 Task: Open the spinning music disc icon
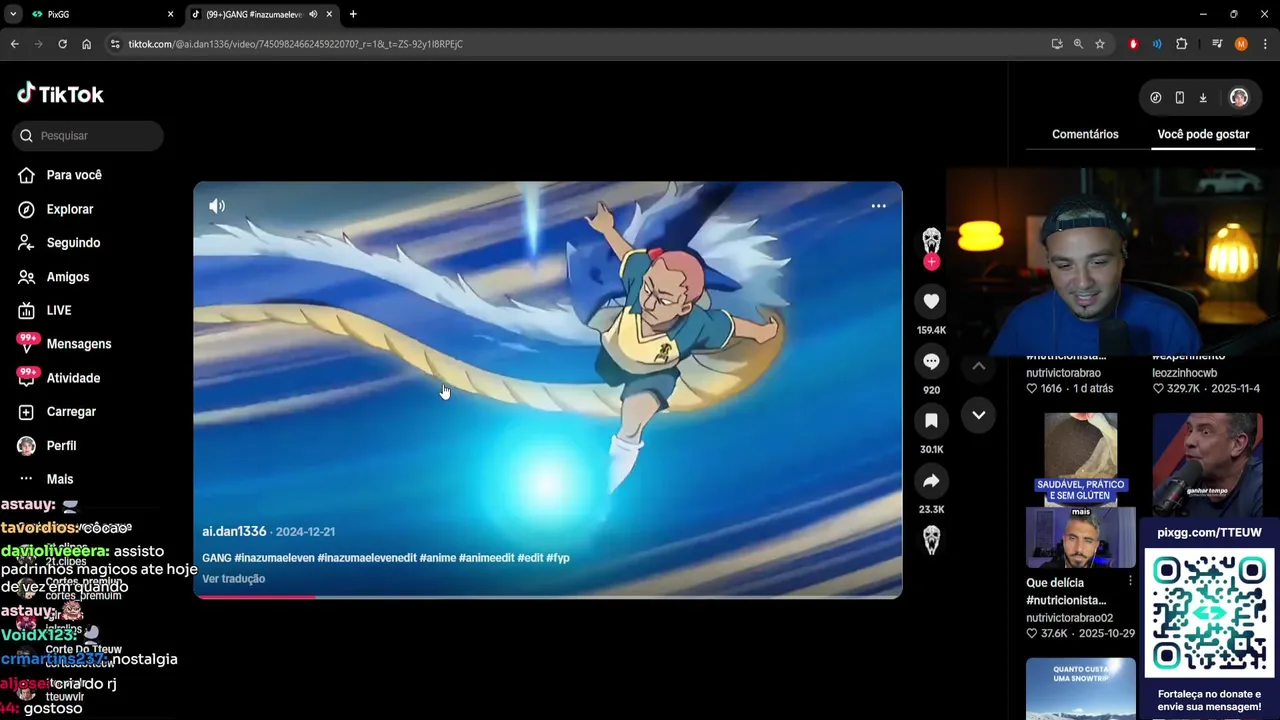(931, 540)
